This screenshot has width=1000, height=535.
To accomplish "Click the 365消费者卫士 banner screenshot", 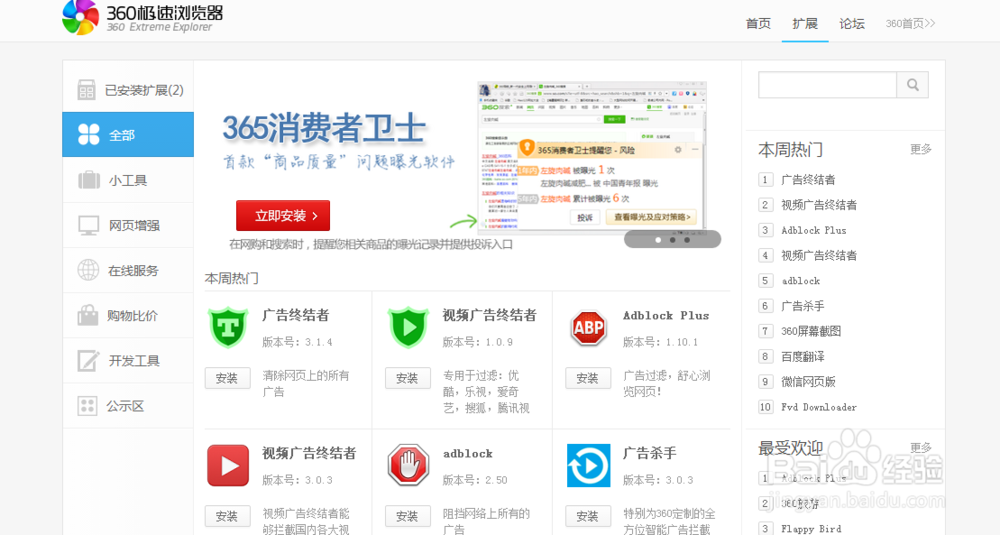I will point(592,158).
